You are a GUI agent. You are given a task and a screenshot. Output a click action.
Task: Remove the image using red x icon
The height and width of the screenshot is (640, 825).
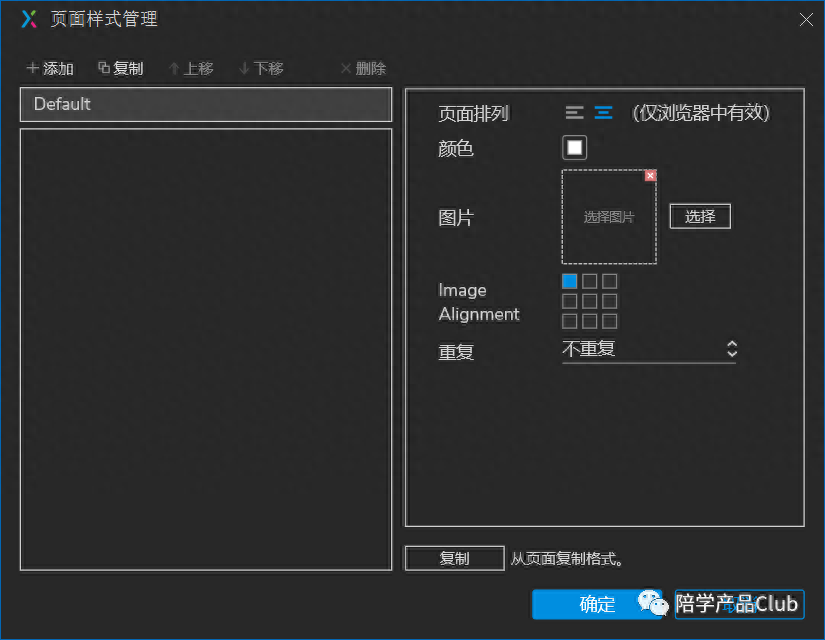(x=650, y=176)
